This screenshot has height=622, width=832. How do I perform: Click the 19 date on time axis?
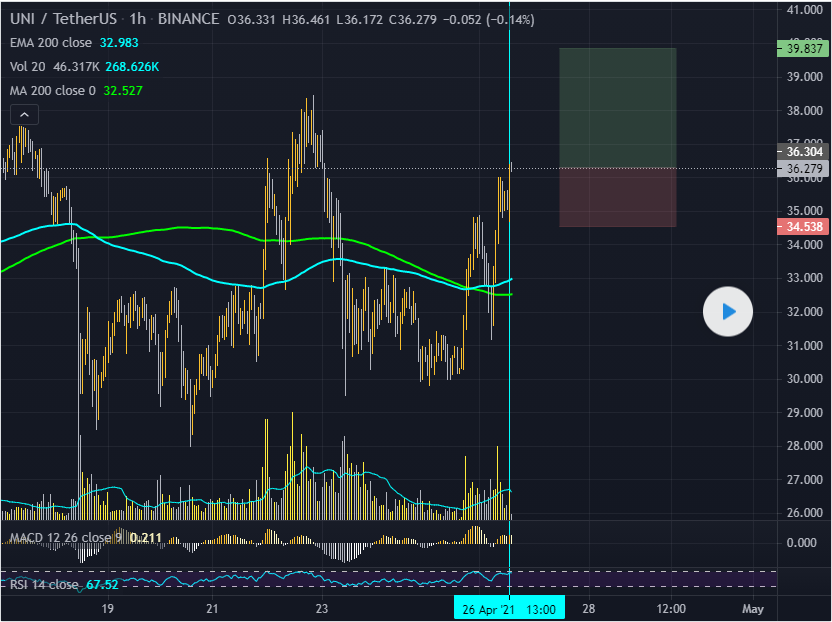coord(108,608)
